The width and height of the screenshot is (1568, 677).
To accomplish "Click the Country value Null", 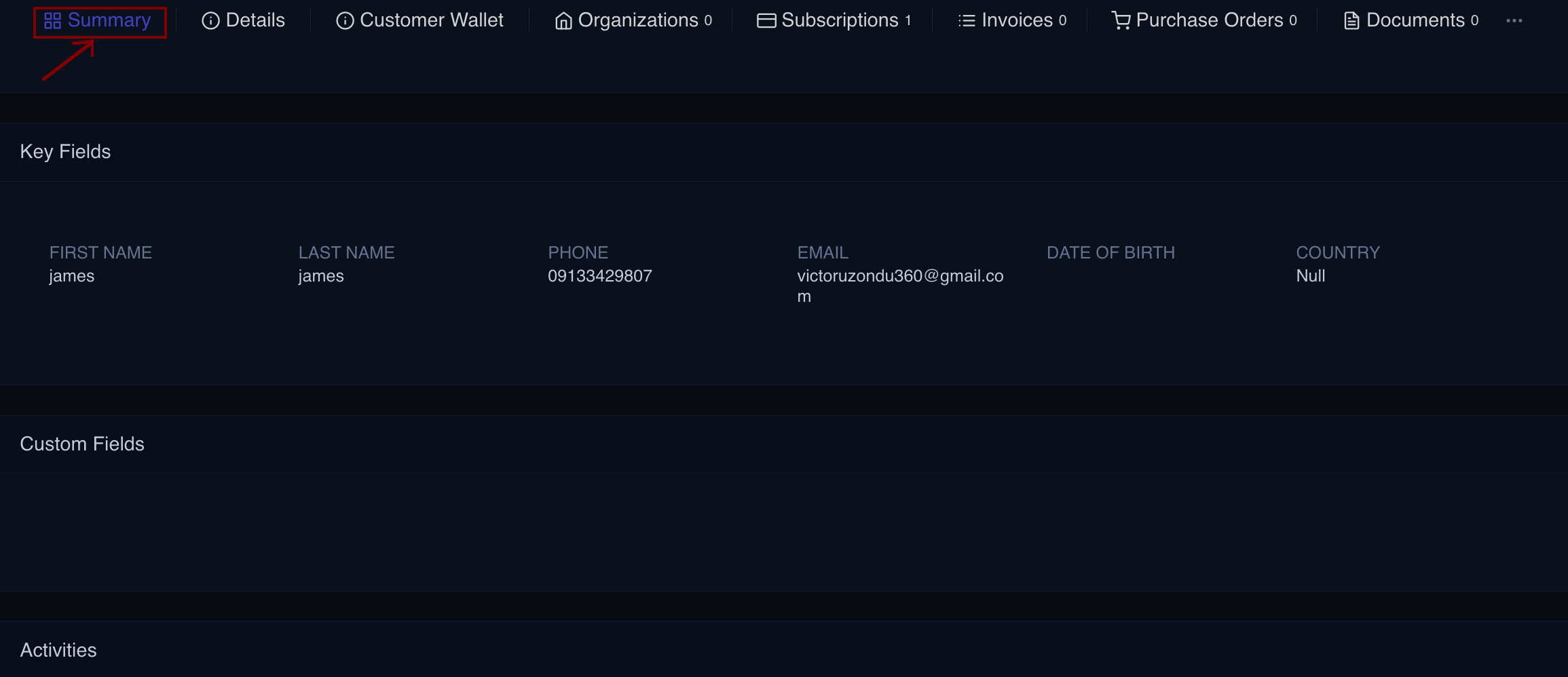I will pos(1310,276).
